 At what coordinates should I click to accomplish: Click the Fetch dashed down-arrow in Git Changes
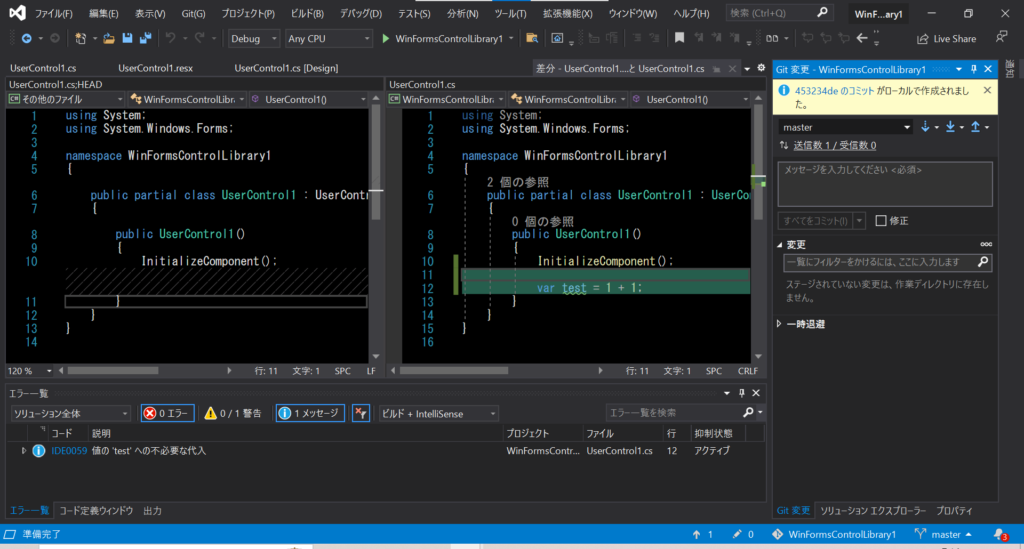925,127
